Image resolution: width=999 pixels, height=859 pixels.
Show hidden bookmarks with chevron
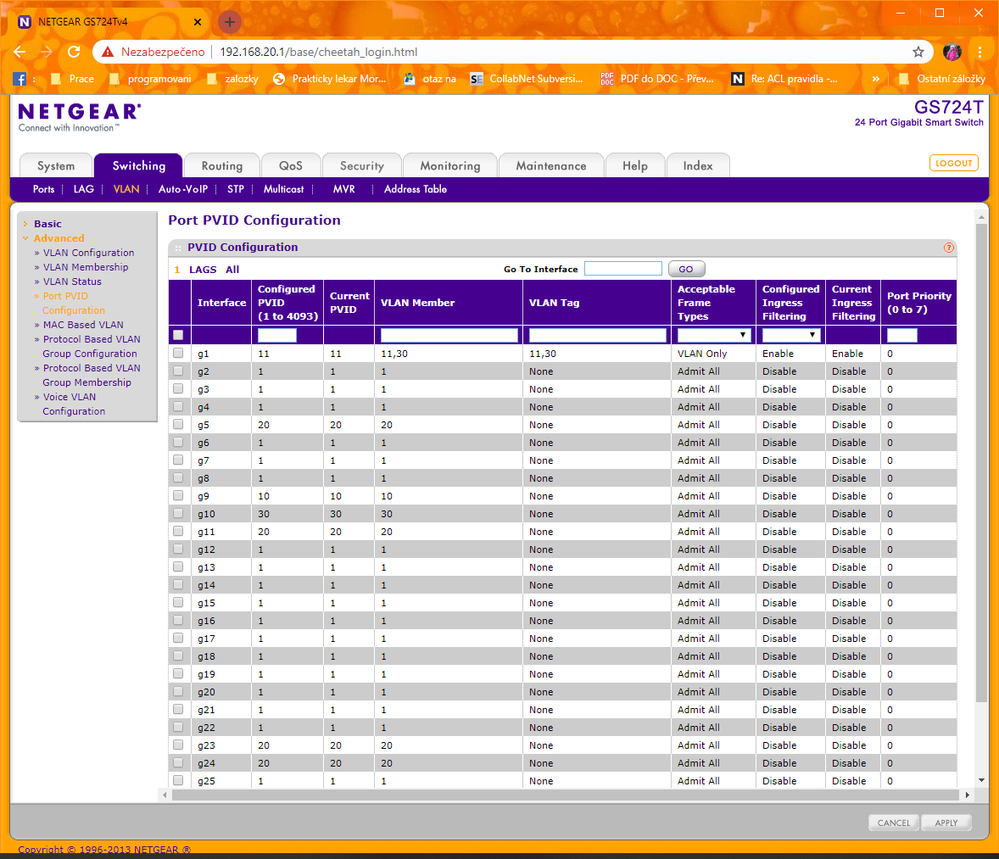pos(875,79)
